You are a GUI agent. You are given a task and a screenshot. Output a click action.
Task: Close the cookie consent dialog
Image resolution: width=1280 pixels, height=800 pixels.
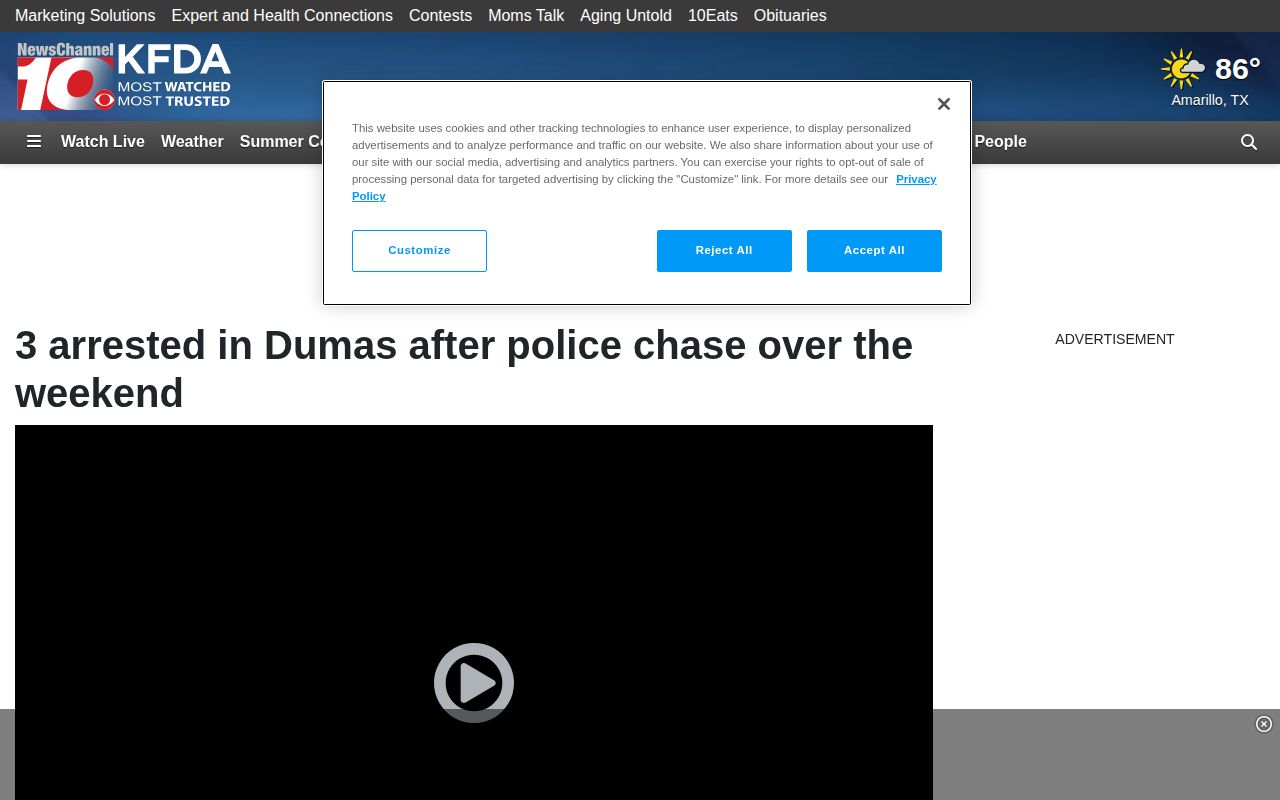coord(943,104)
